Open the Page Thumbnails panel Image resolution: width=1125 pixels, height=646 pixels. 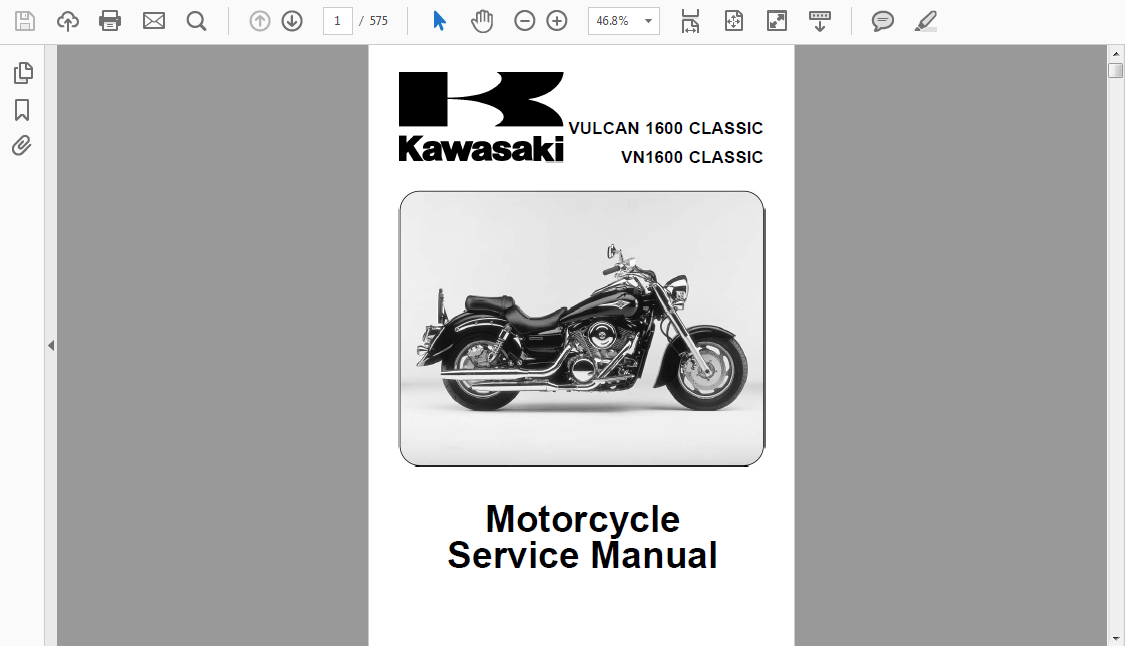coord(22,72)
